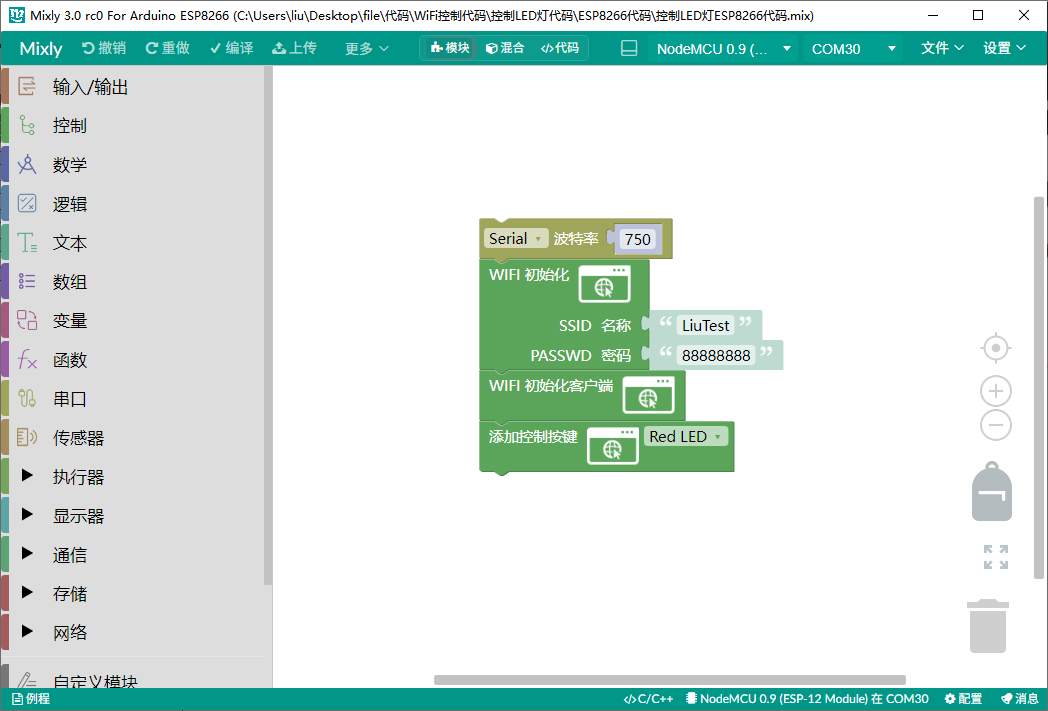
Task: Expand the 通信 category
Action: click(x=27, y=553)
